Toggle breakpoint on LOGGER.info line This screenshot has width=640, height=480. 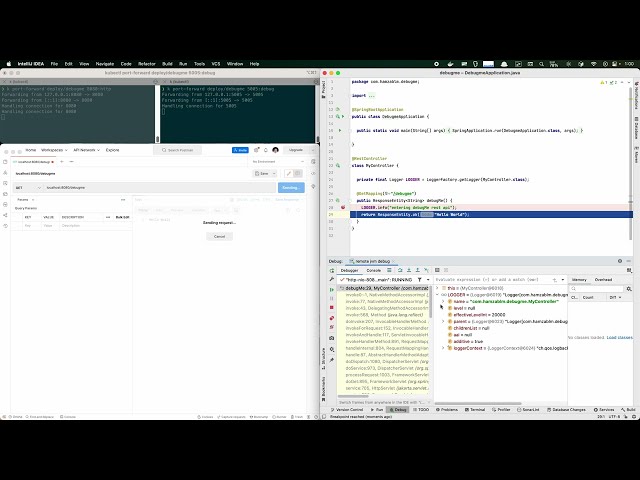[x=343, y=207]
